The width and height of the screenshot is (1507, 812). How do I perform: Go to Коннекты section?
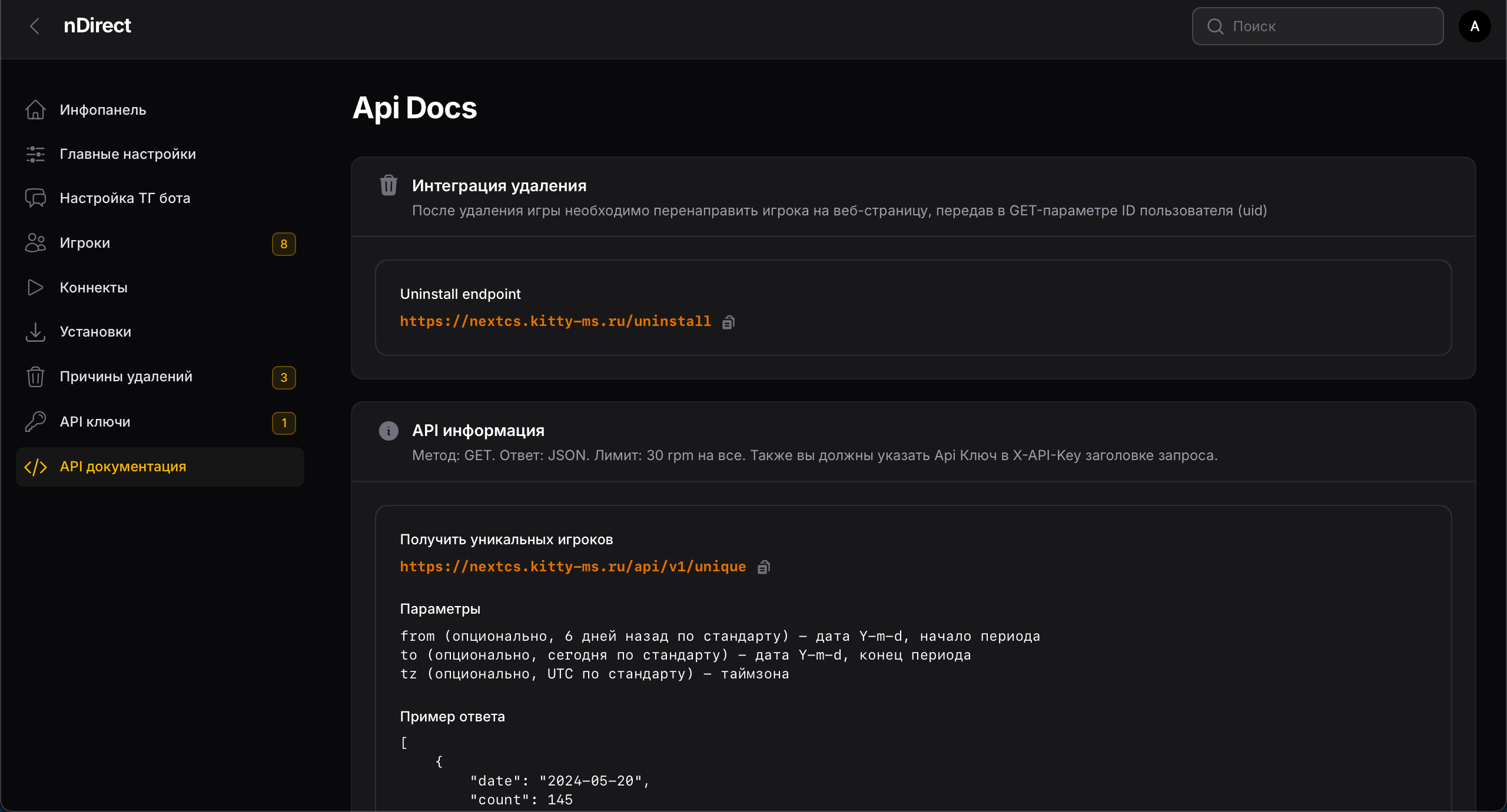tap(94, 288)
